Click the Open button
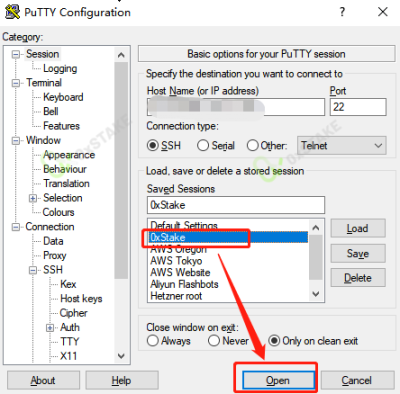Viewport: 400px width, 394px height. coord(278,380)
